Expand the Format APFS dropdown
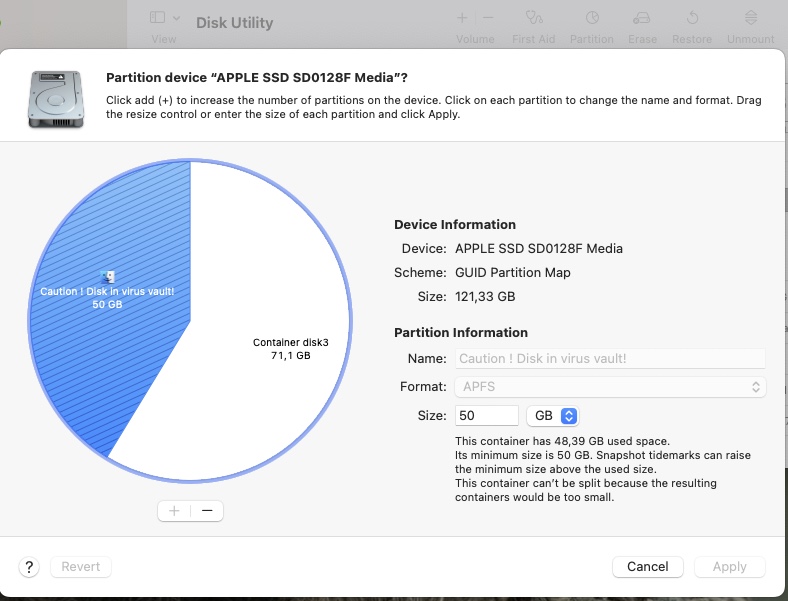Image resolution: width=788 pixels, height=601 pixels. pyautogui.click(x=610, y=386)
